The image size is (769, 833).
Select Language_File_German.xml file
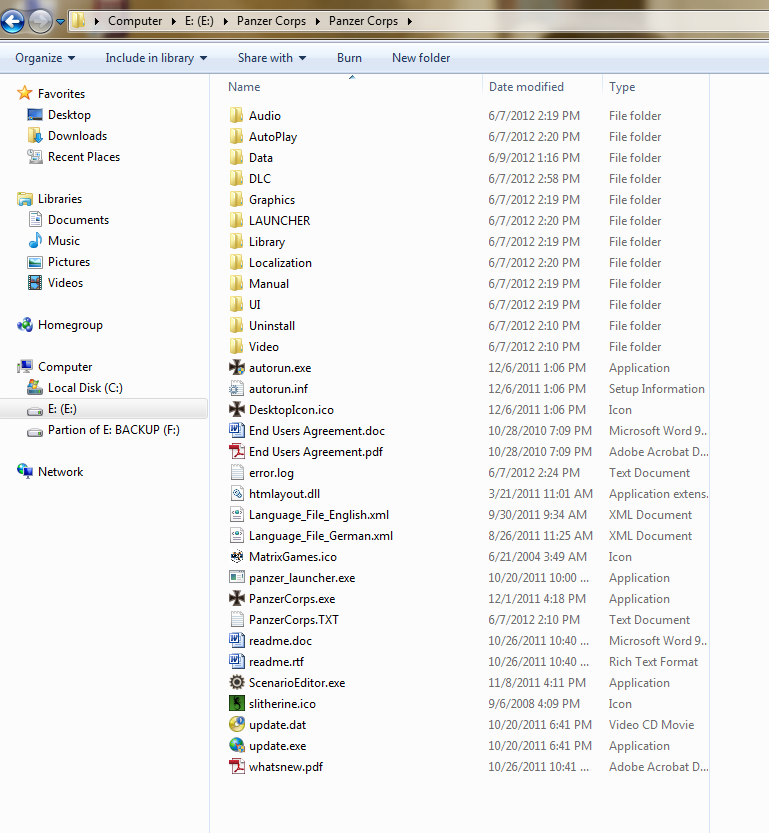[321, 536]
